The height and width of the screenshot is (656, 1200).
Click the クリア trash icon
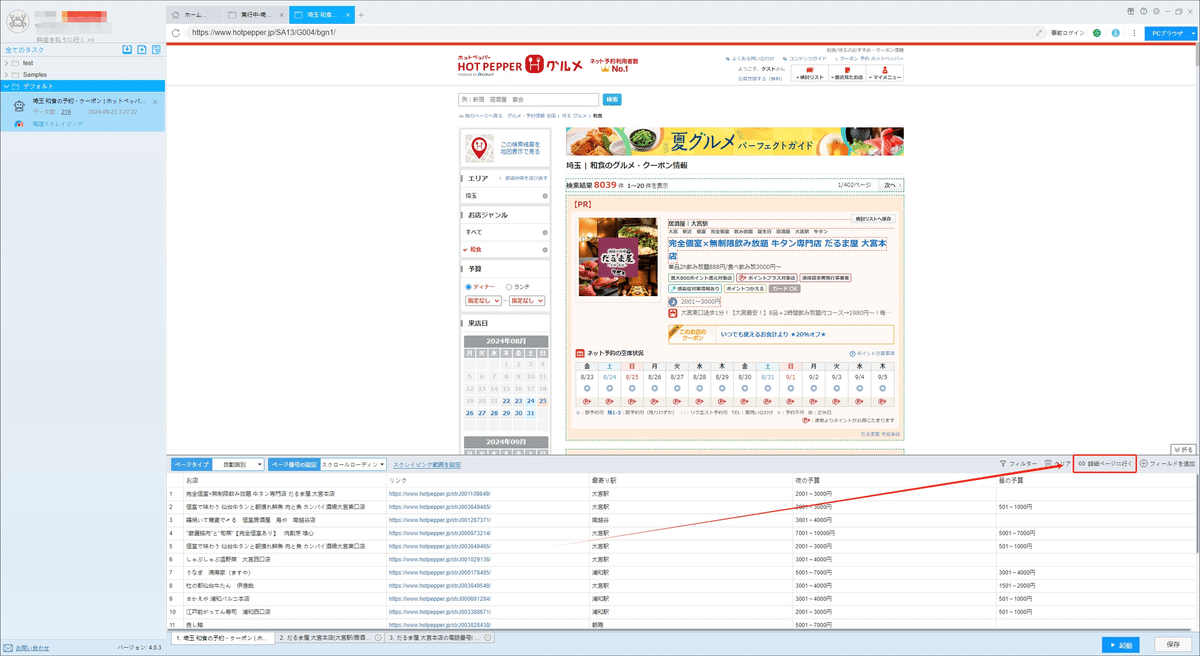pos(1048,464)
